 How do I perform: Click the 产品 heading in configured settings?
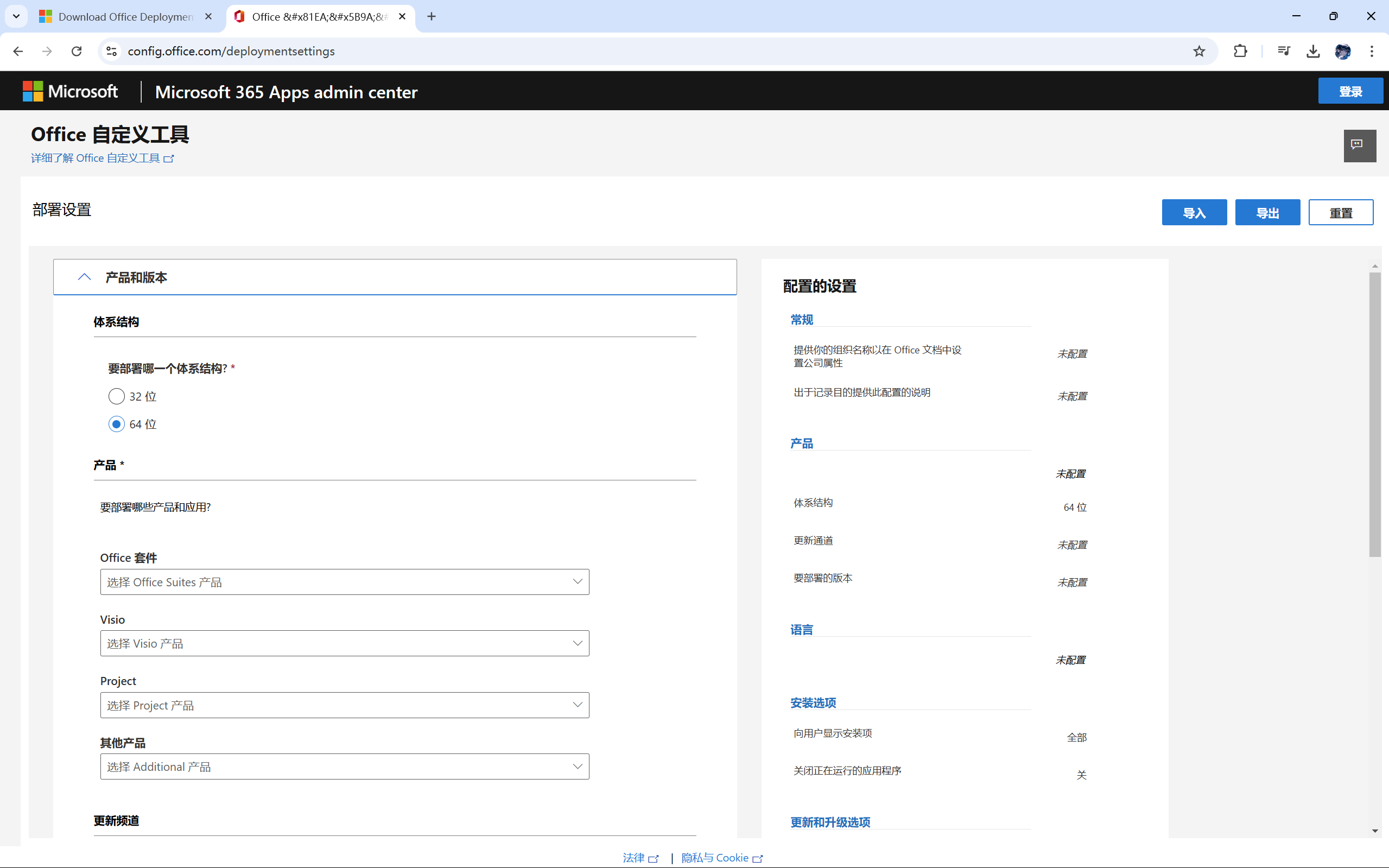click(801, 443)
